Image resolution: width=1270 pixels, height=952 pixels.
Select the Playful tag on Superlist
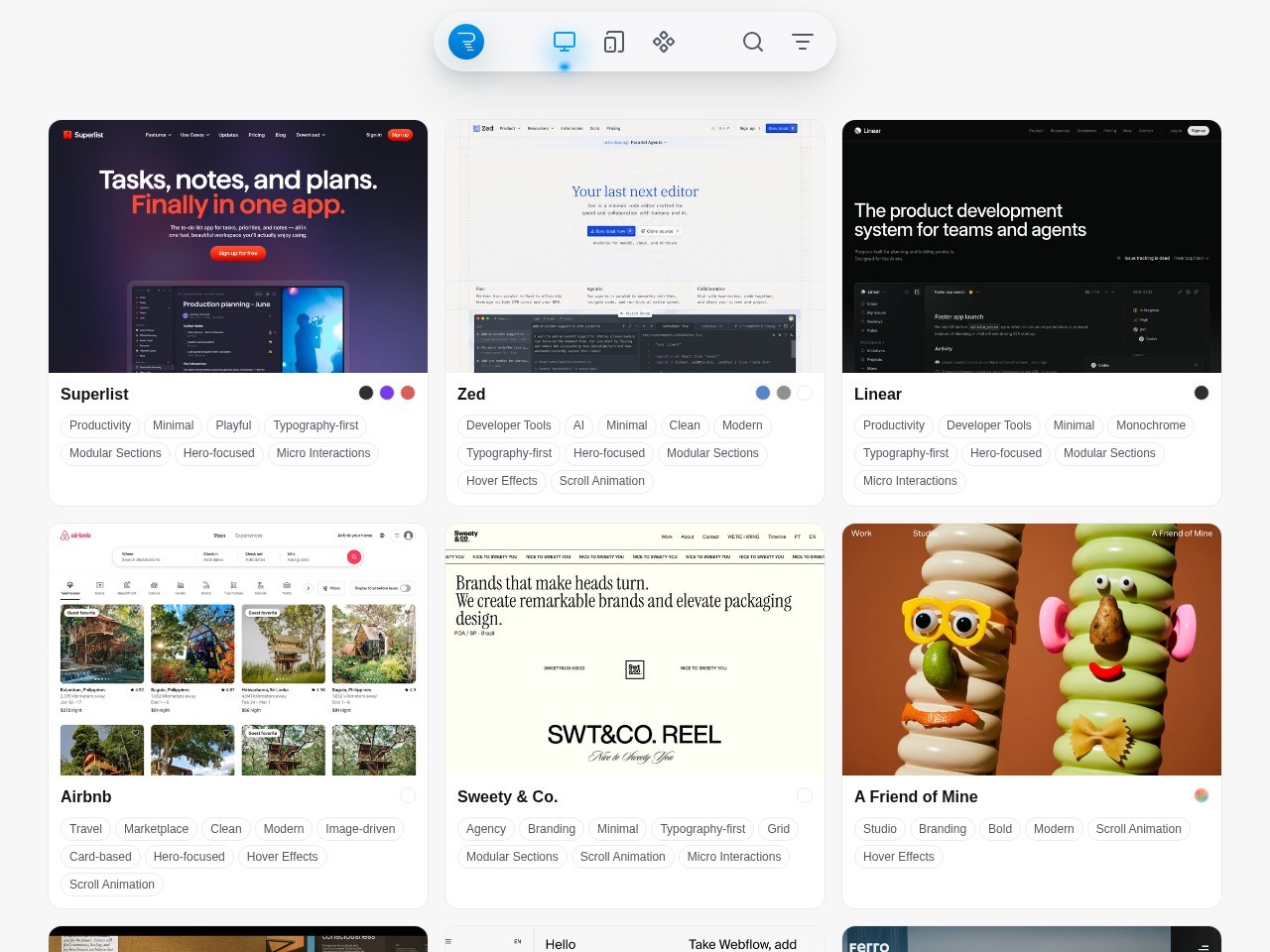point(233,425)
